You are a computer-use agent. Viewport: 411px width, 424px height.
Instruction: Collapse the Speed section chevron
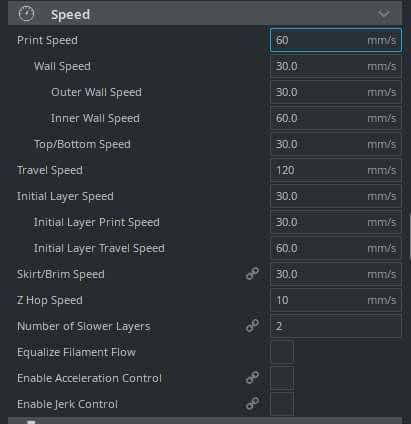[x=384, y=14]
